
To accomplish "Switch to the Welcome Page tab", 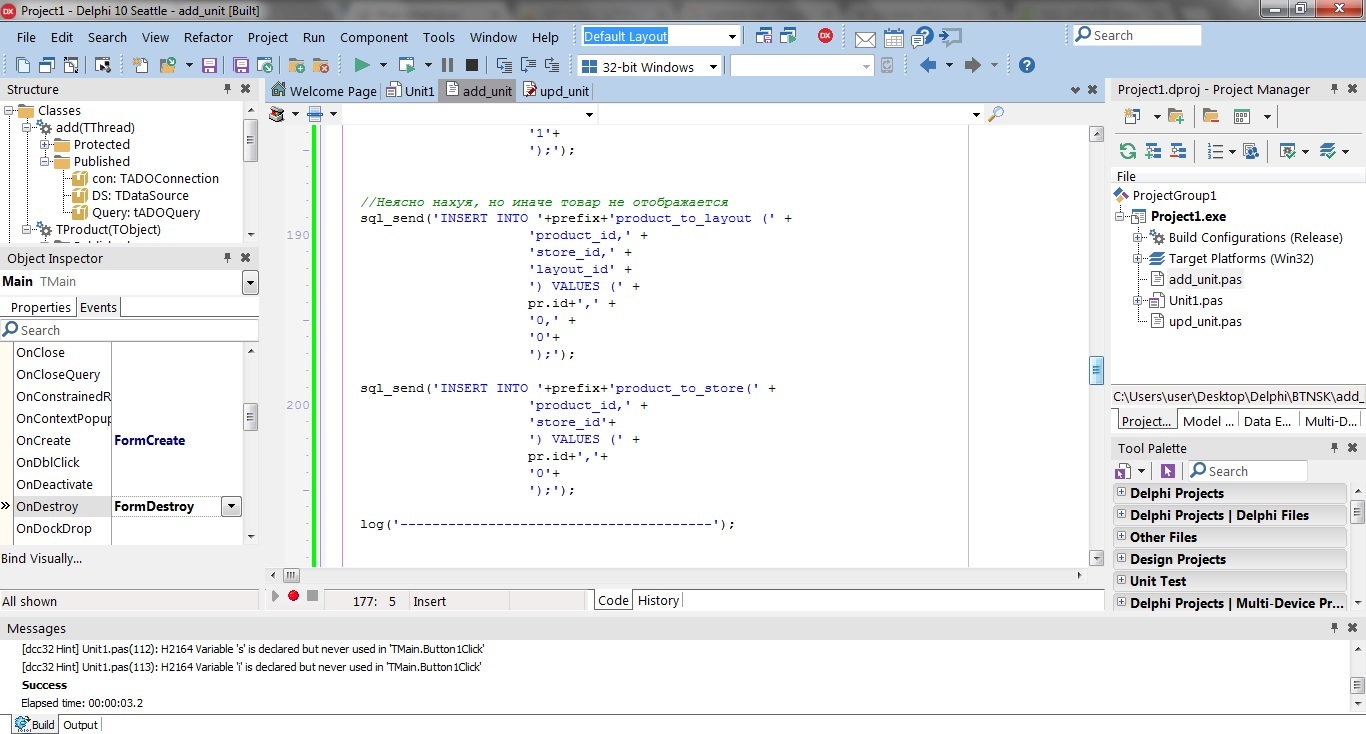I will [x=325, y=91].
